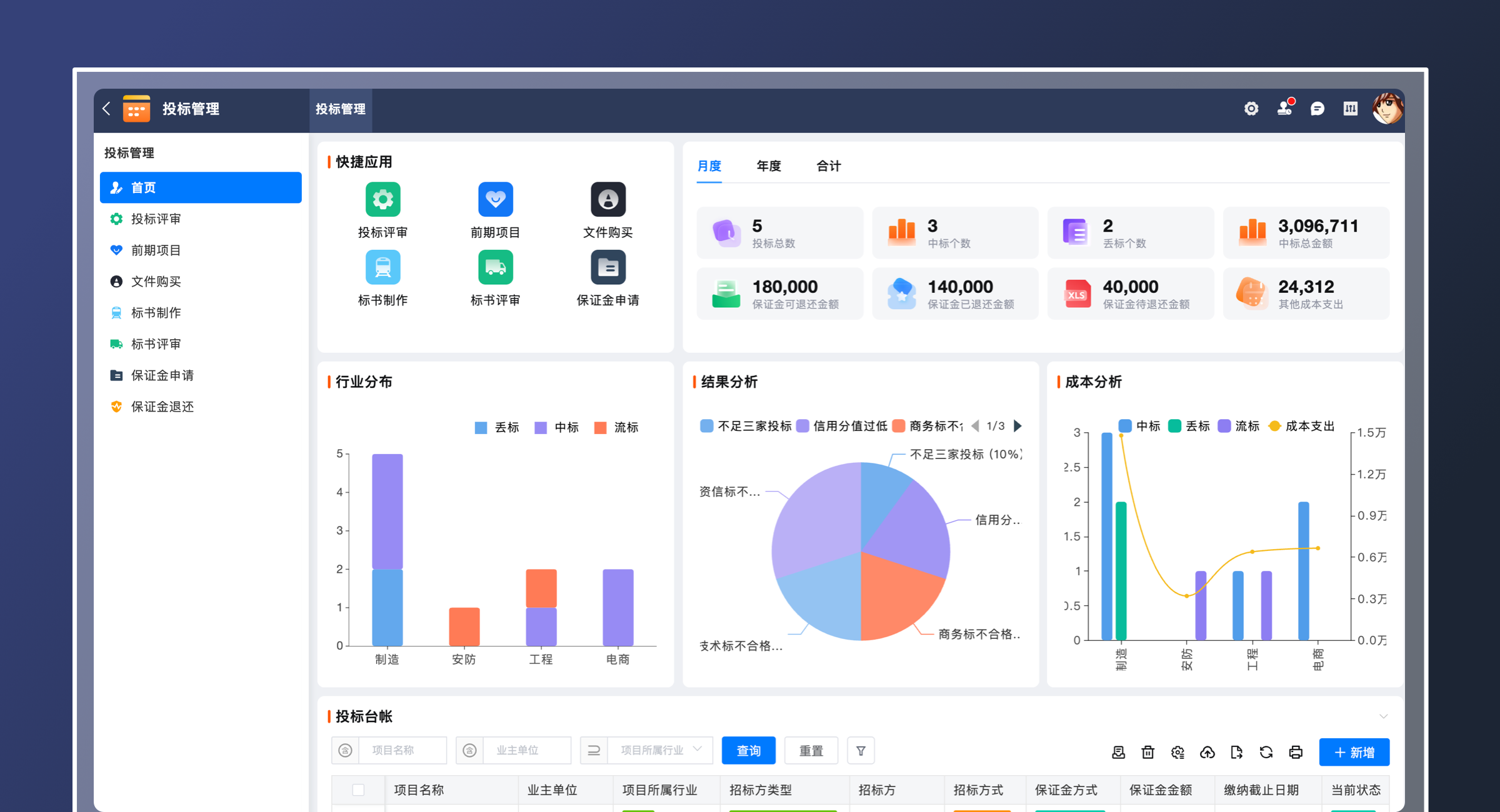1500x812 pixels.
Task: Open the 文件购买 quick app icon
Action: (607, 199)
